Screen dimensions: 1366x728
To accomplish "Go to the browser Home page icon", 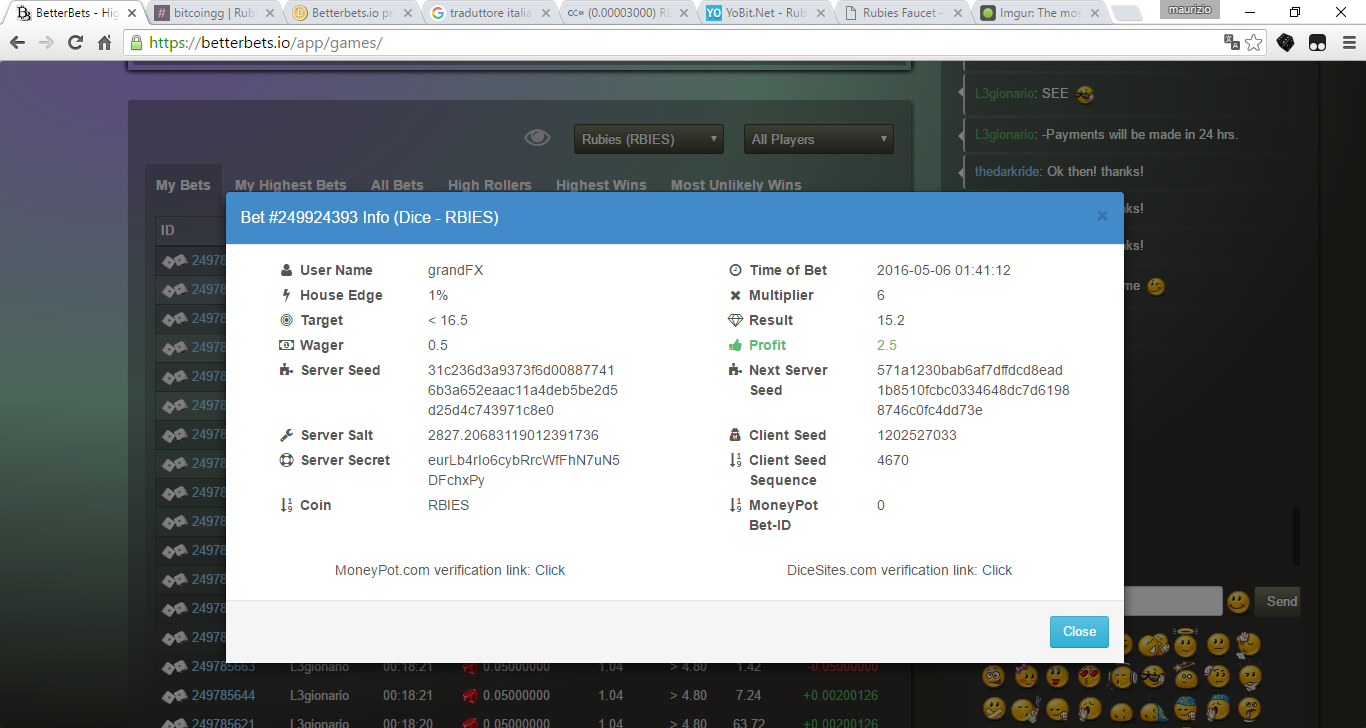I will [x=104, y=43].
